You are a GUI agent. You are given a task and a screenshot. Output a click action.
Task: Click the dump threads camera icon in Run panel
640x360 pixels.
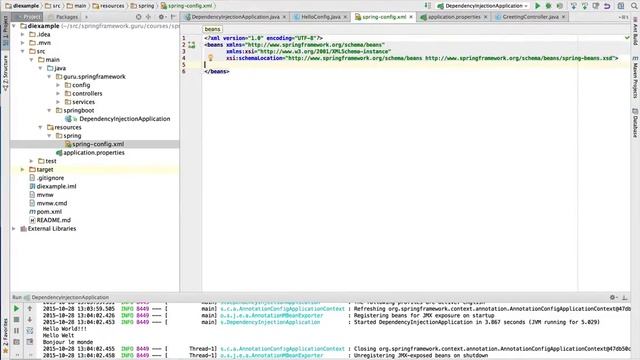[x=16, y=342]
